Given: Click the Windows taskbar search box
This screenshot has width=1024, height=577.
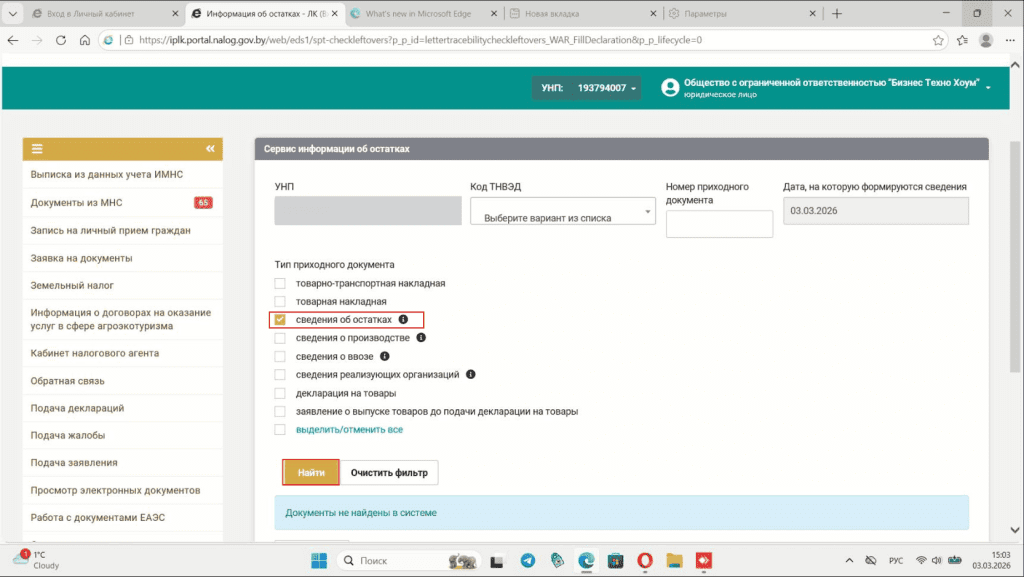Looking at the screenshot, I should click(x=408, y=561).
